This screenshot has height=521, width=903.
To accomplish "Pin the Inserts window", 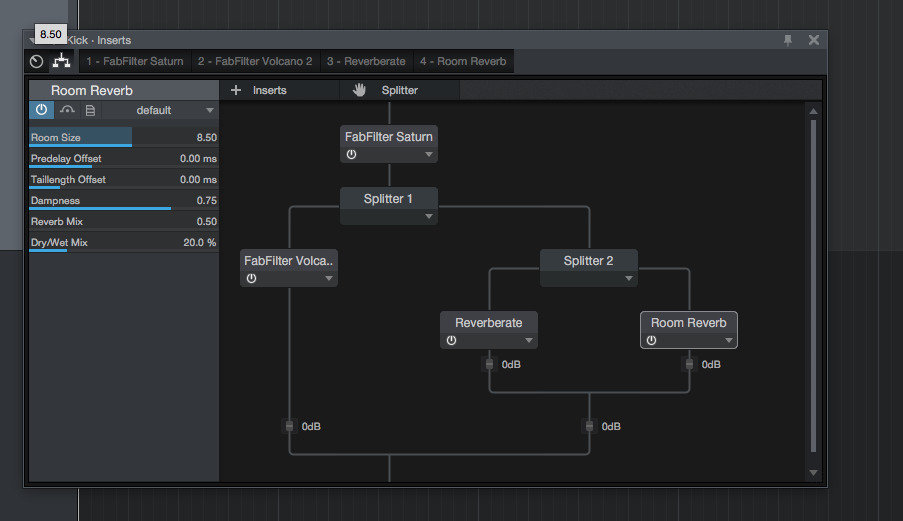I will (x=788, y=40).
